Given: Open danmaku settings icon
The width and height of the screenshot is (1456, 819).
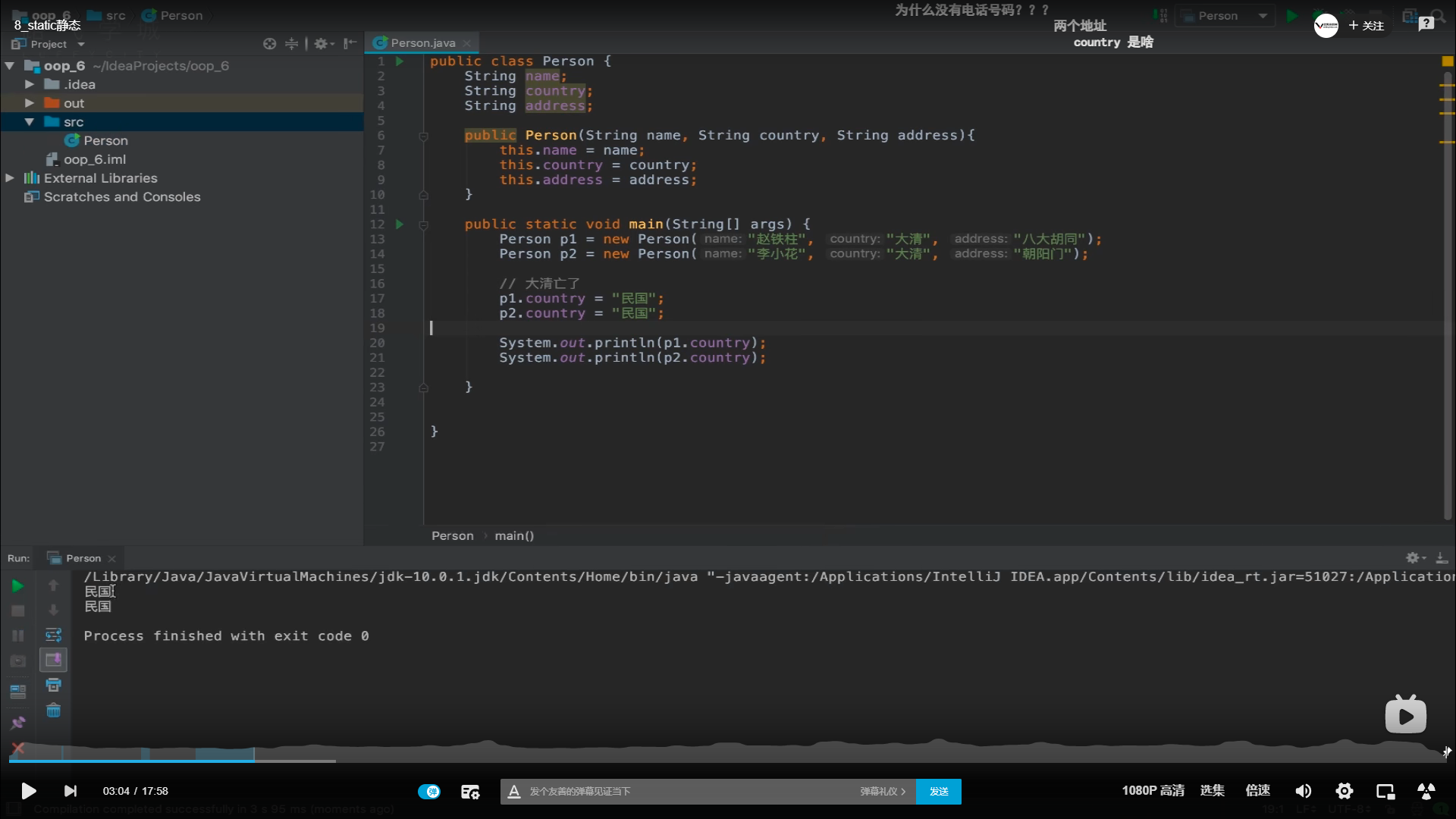Looking at the screenshot, I should coord(470,792).
